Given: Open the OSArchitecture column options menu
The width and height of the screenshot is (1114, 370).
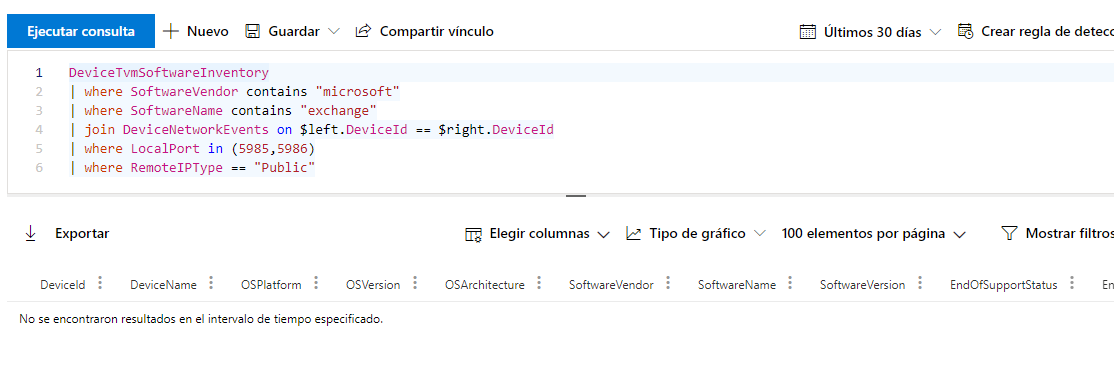Looking at the screenshot, I should click(x=539, y=283).
